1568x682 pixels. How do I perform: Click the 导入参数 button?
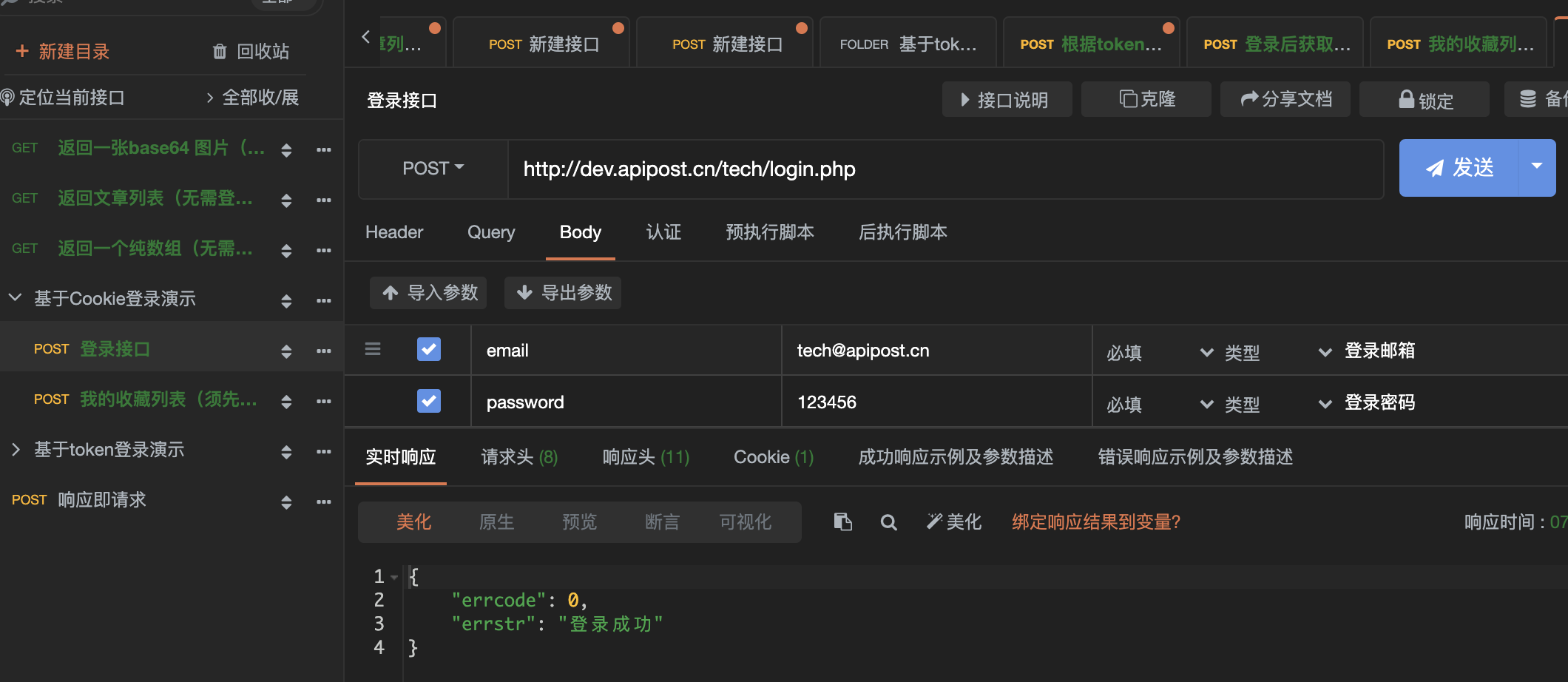point(429,293)
